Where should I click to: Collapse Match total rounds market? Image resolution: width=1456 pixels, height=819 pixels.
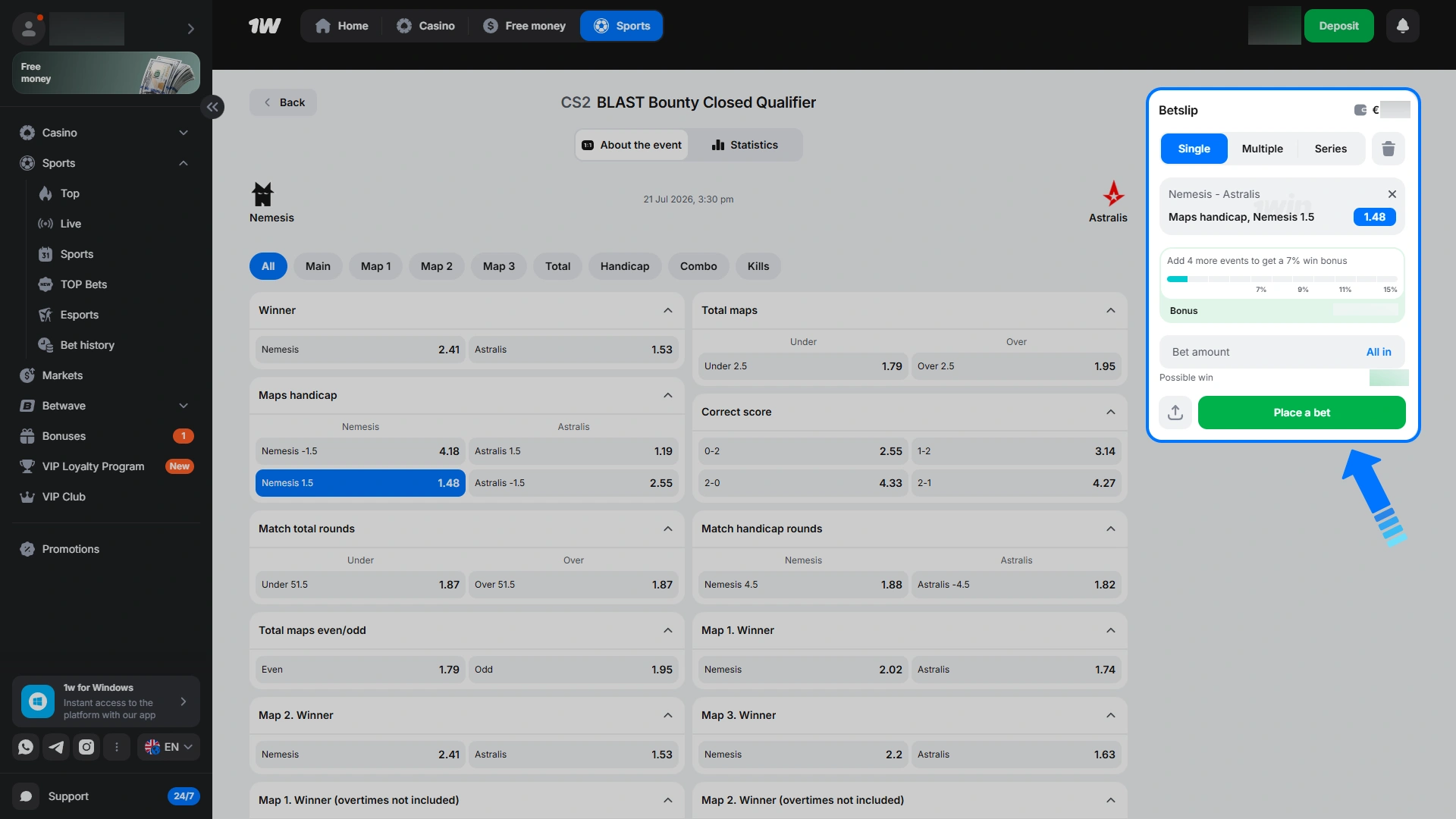[x=668, y=529]
